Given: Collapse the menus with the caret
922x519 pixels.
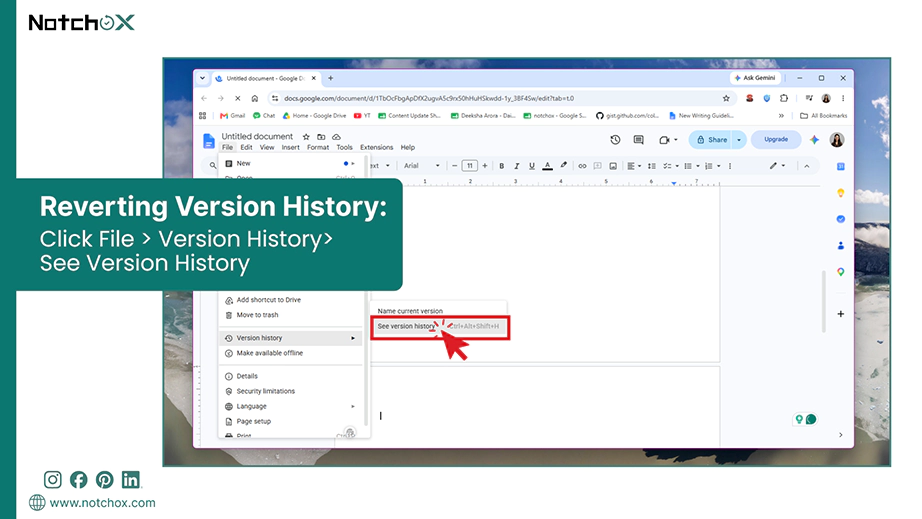Looking at the screenshot, I should (807, 166).
